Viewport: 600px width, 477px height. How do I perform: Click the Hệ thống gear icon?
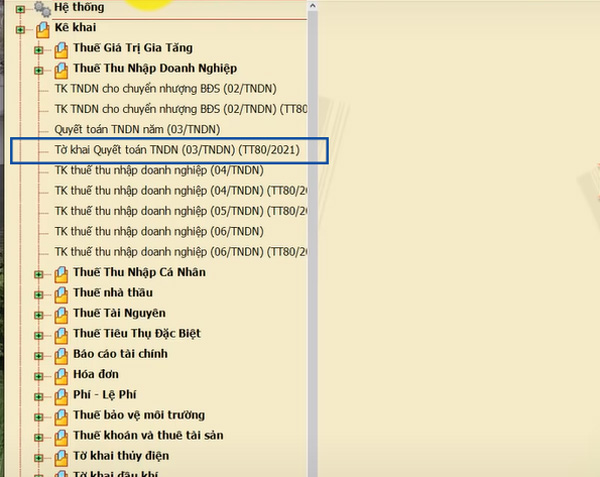coord(41,8)
